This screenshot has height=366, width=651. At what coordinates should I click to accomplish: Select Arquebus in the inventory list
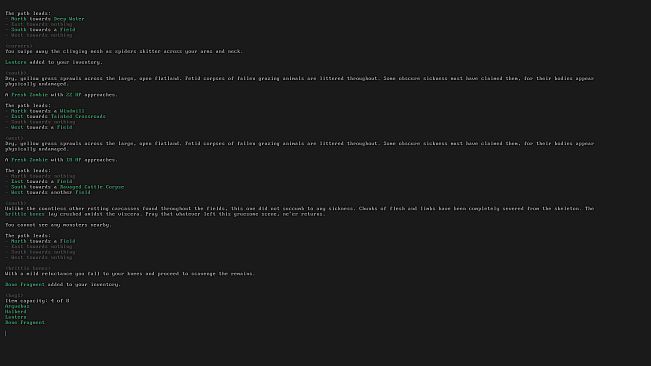[x=17, y=306]
